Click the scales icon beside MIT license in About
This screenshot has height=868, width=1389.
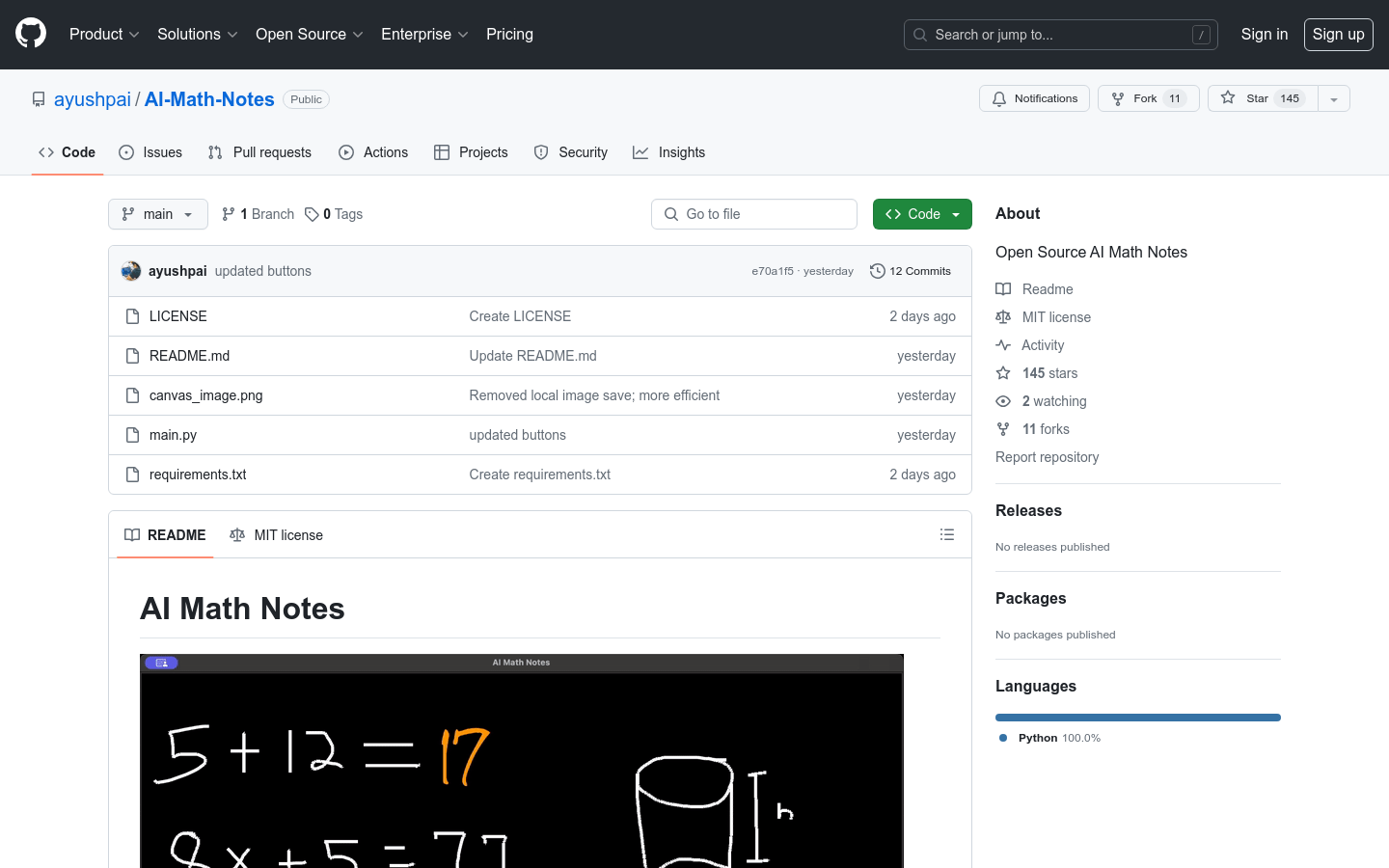[1003, 317]
